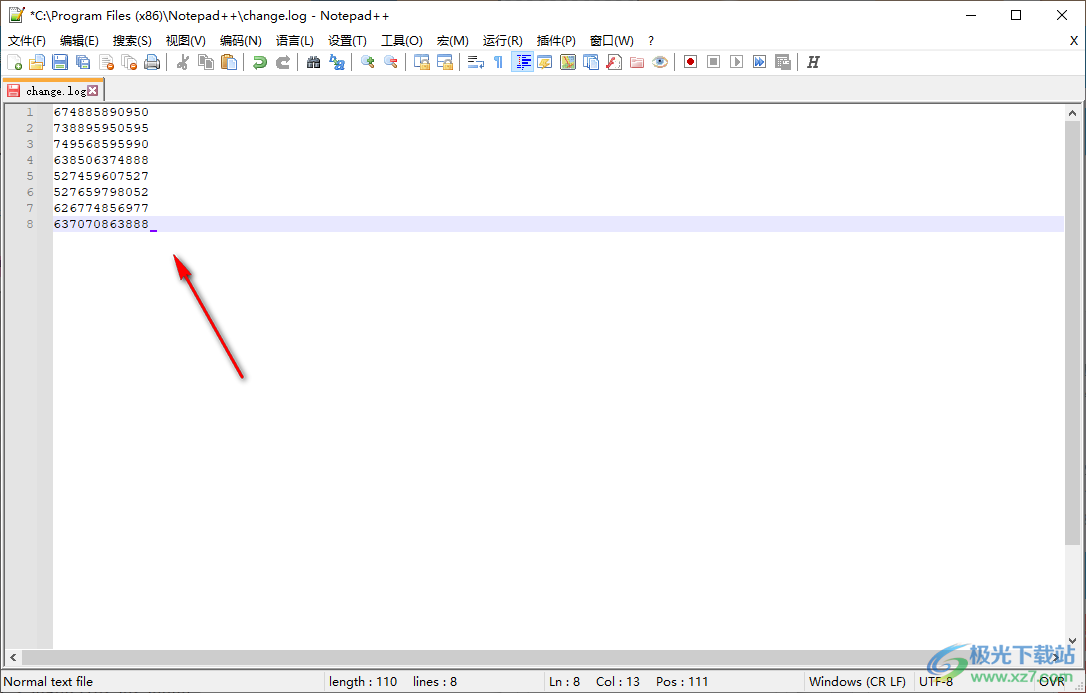Toggle synchronized horizontal scrolling
The height and width of the screenshot is (693, 1086).
pos(445,62)
